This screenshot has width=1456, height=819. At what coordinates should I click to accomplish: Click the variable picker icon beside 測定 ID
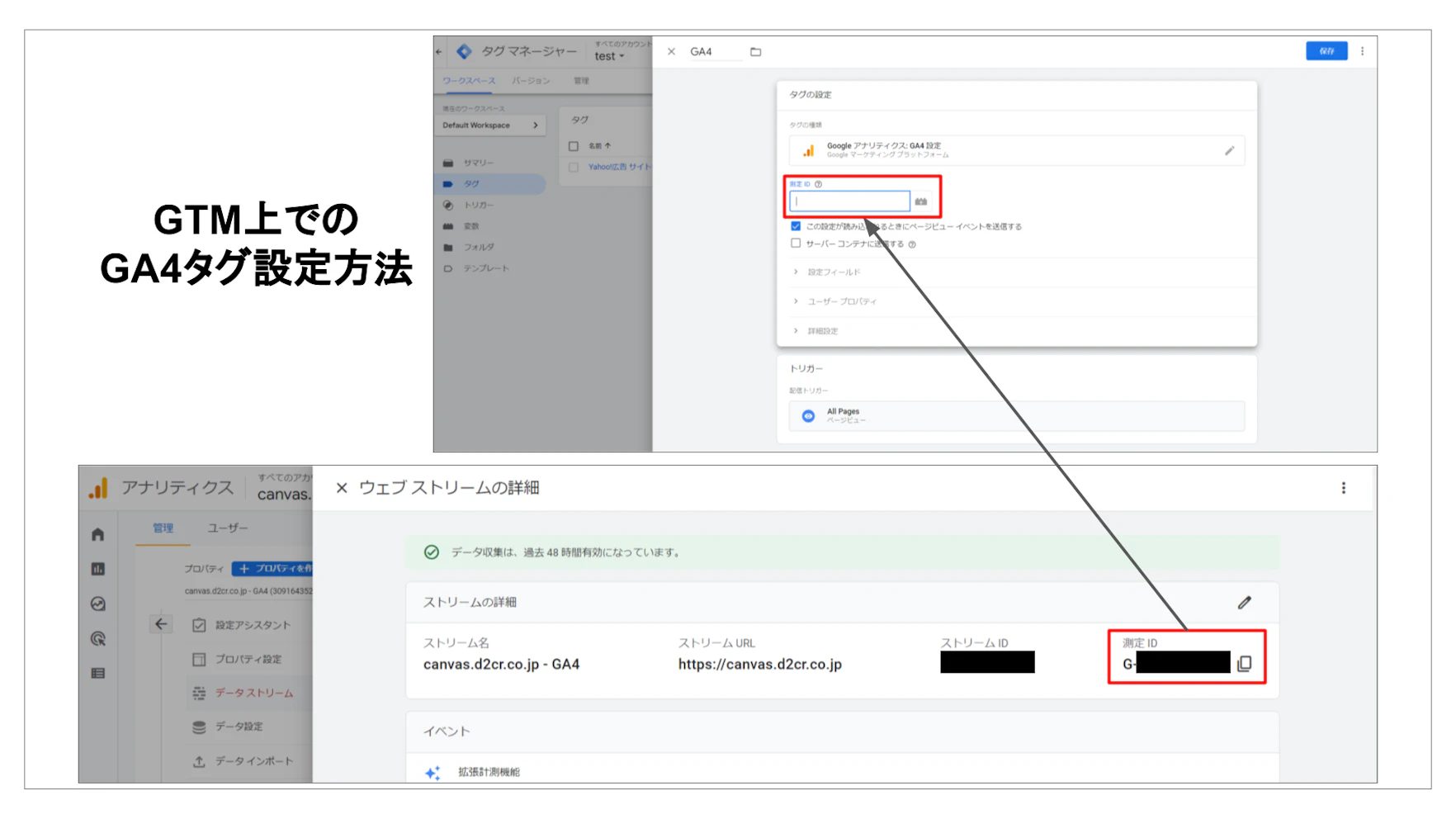click(x=921, y=201)
